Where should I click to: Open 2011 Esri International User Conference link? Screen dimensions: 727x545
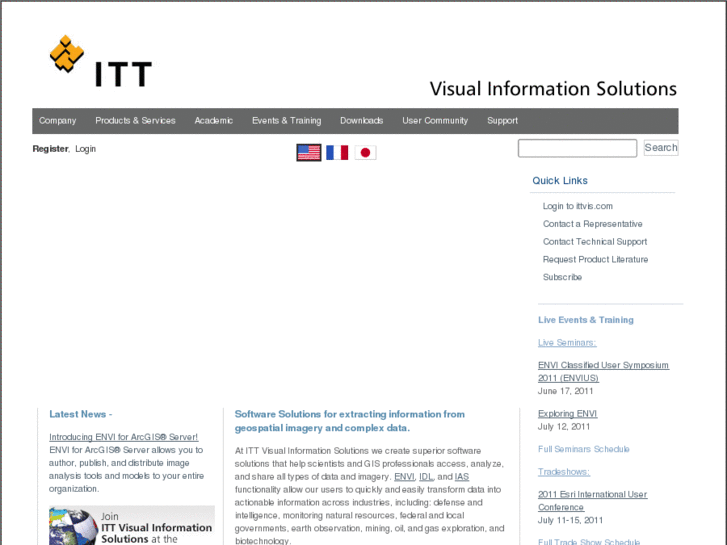[593, 501]
